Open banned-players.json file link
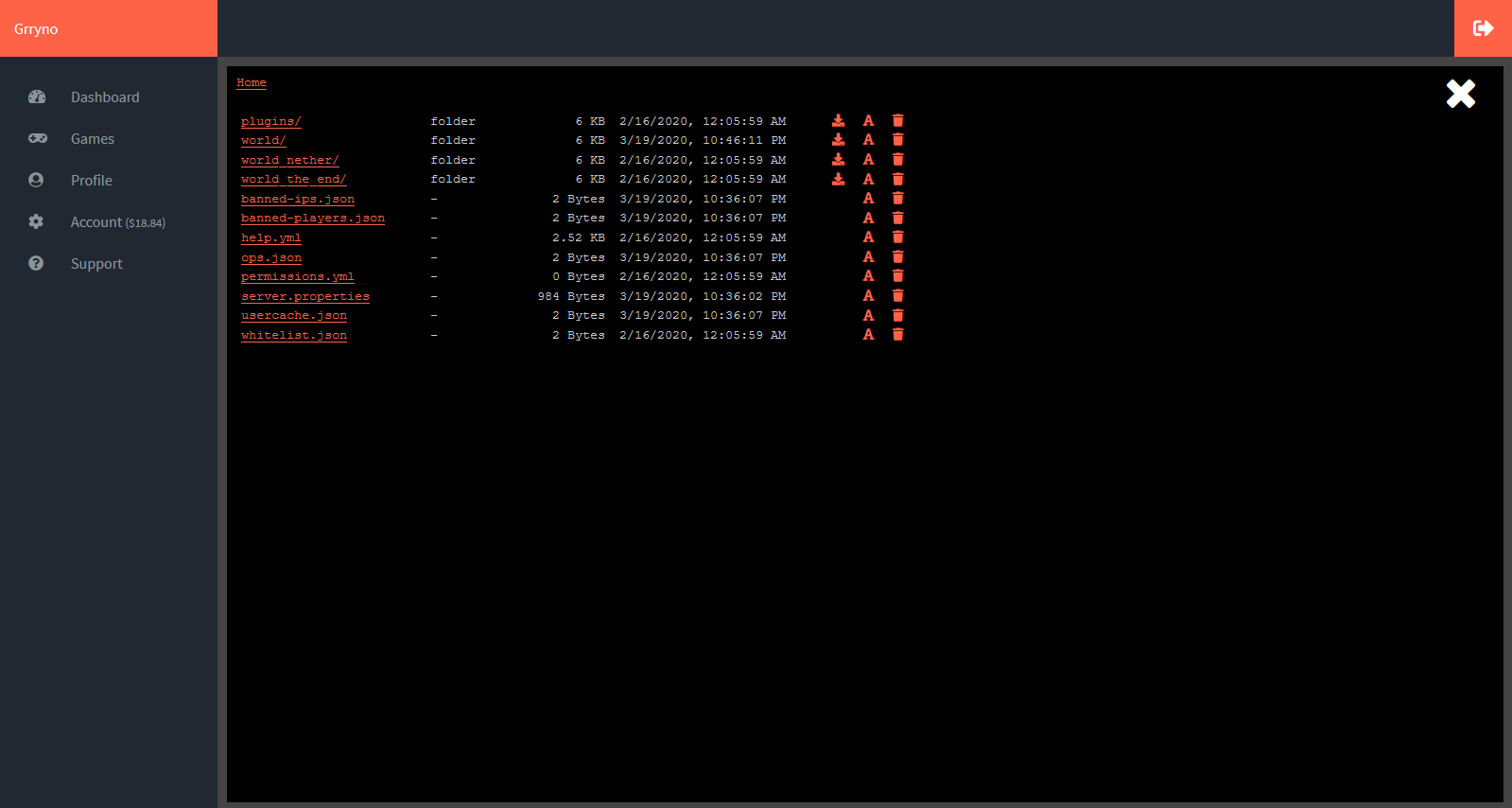Viewport: 1512px width, 808px height. pyautogui.click(x=313, y=218)
